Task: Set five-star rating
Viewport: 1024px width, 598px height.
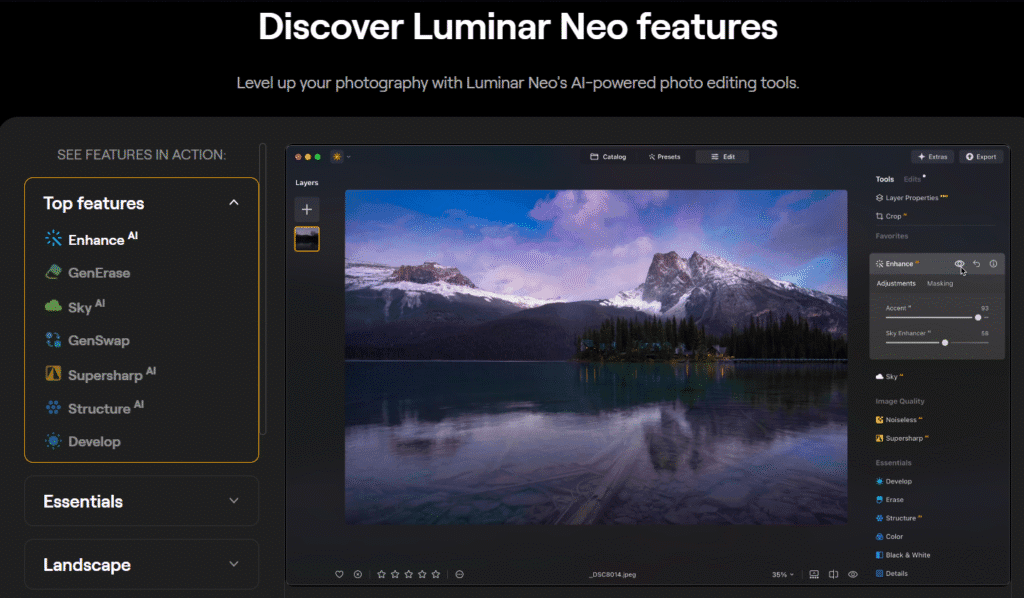Action: (x=436, y=574)
